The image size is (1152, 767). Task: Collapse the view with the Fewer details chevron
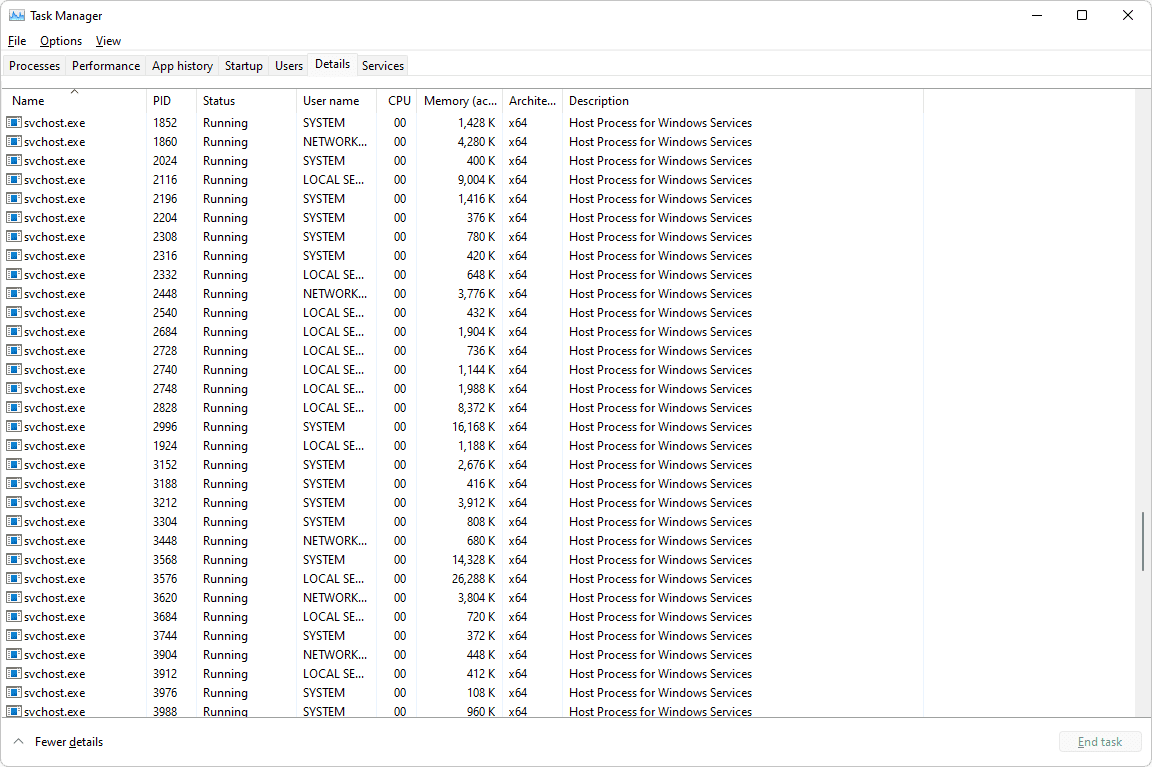tap(18, 741)
